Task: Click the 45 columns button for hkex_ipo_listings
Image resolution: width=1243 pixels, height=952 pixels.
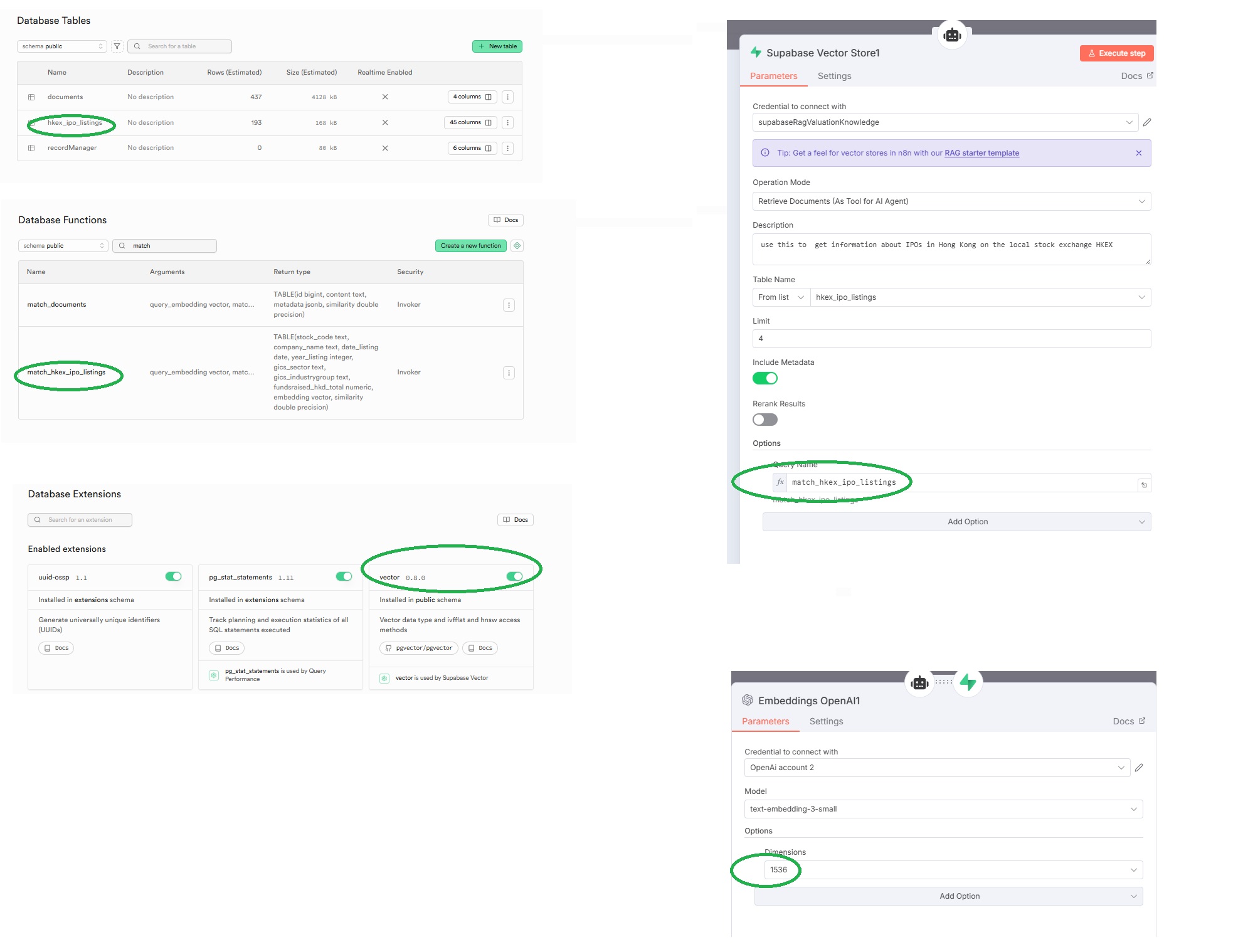Action: [x=470, y=123]
